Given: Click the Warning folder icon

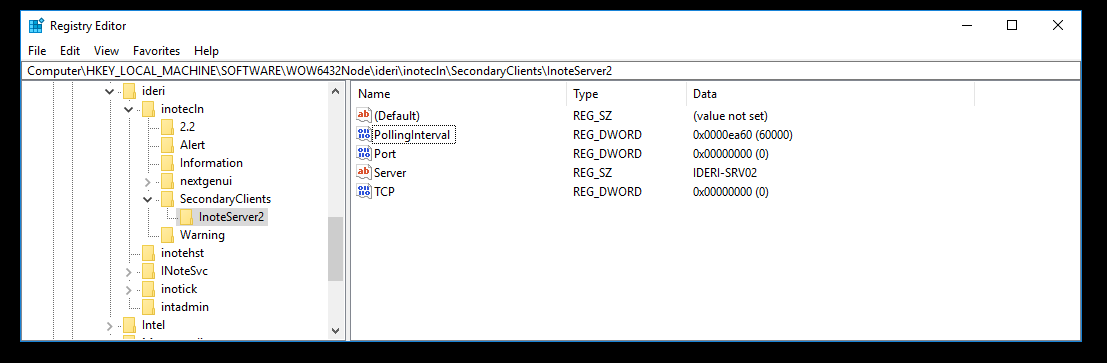Looking at the screenshot, I should coord(167,235).
